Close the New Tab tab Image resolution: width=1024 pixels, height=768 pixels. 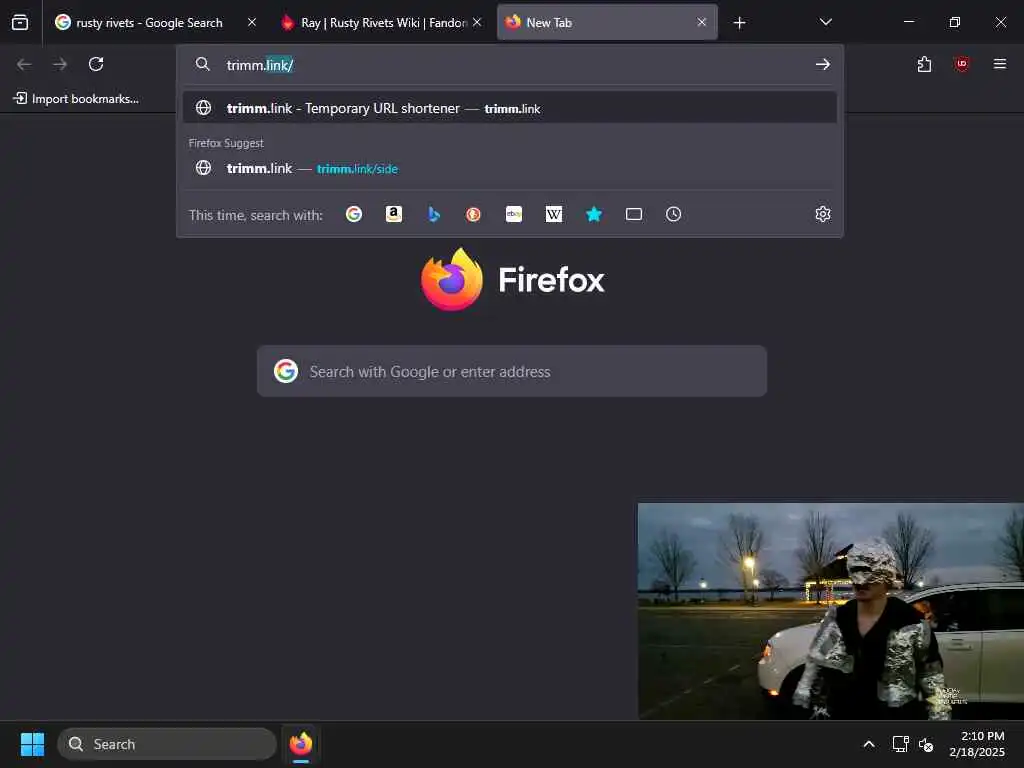click(x=701, y=22)
